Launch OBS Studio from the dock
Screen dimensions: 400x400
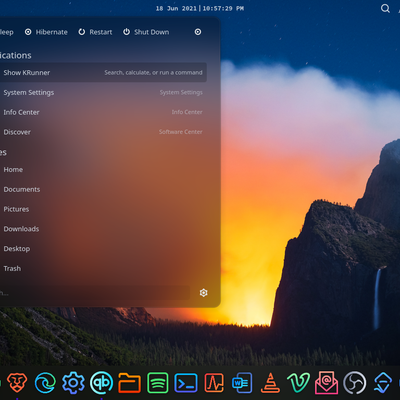pyautogui.click(x=355, y=383)
